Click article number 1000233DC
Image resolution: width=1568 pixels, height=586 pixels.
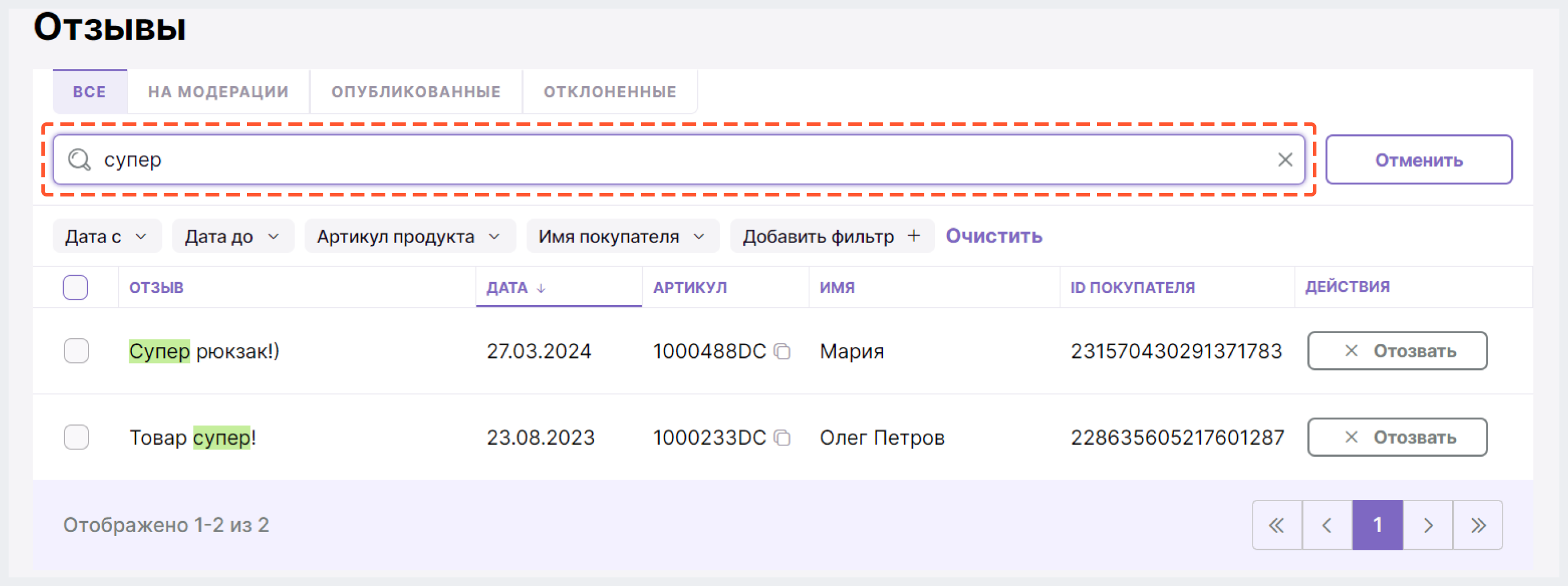pos(710,437)
